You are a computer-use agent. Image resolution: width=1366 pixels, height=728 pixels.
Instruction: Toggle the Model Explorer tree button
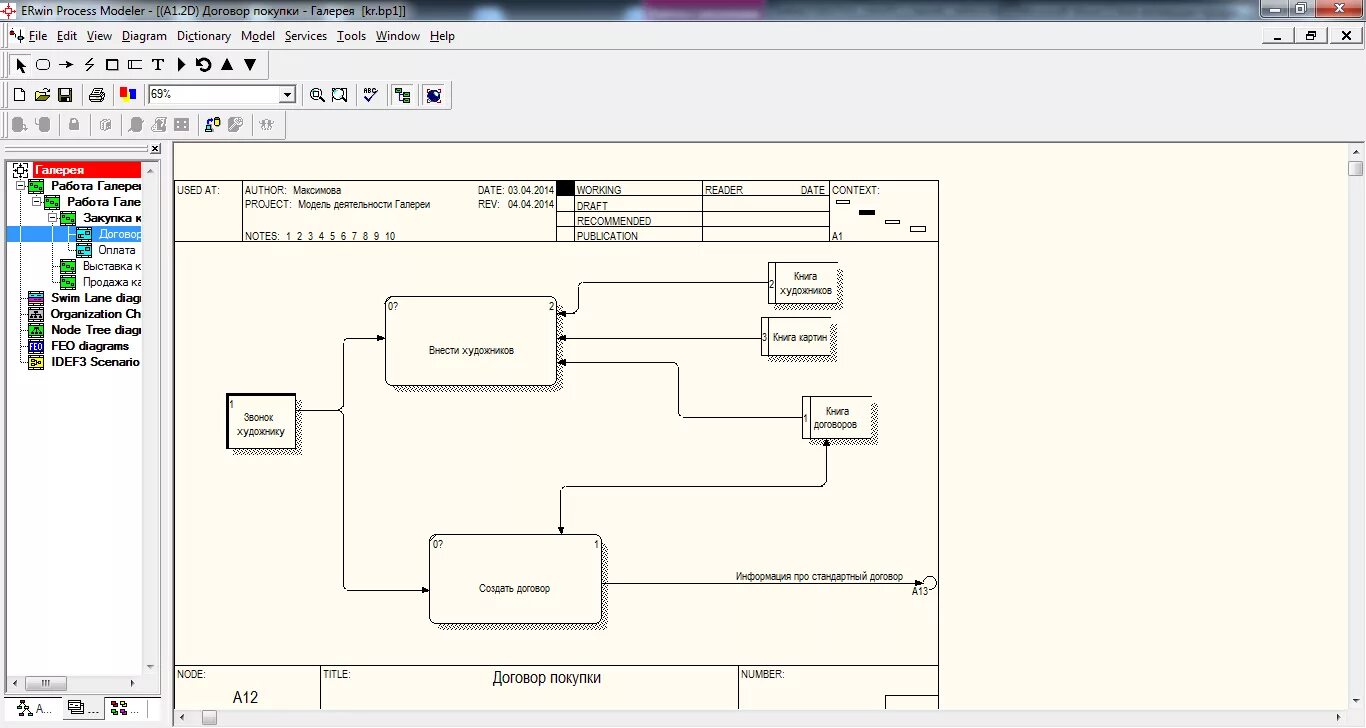tap(403, 95)
